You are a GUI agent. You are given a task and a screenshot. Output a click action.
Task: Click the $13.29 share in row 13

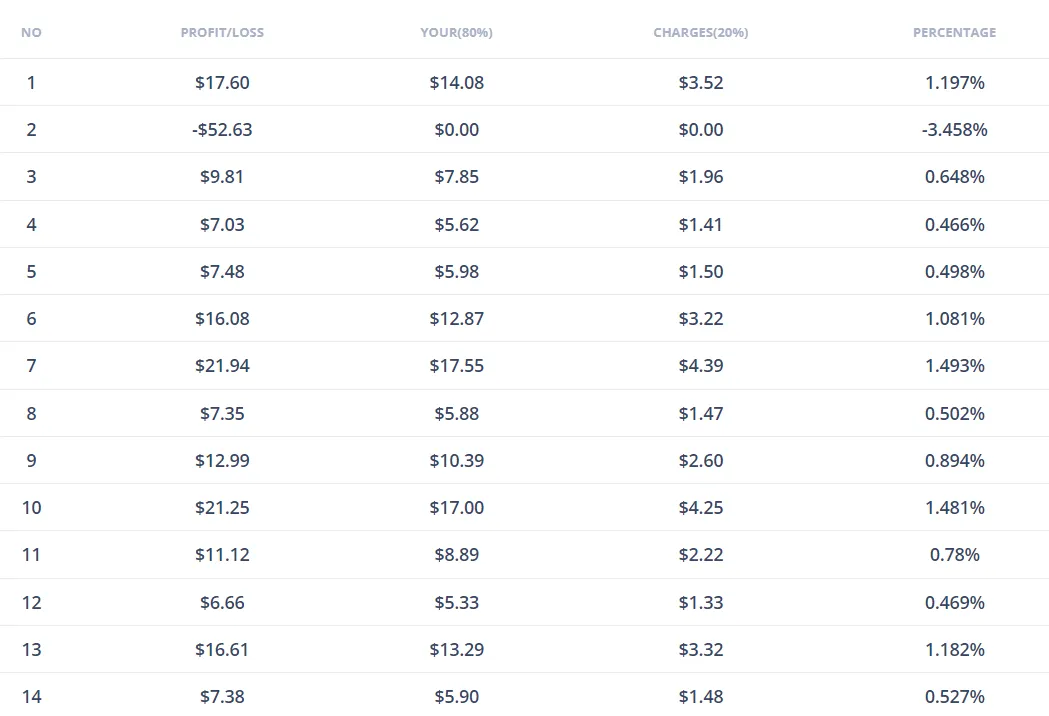pyautogui.click(x=456, y=649)
